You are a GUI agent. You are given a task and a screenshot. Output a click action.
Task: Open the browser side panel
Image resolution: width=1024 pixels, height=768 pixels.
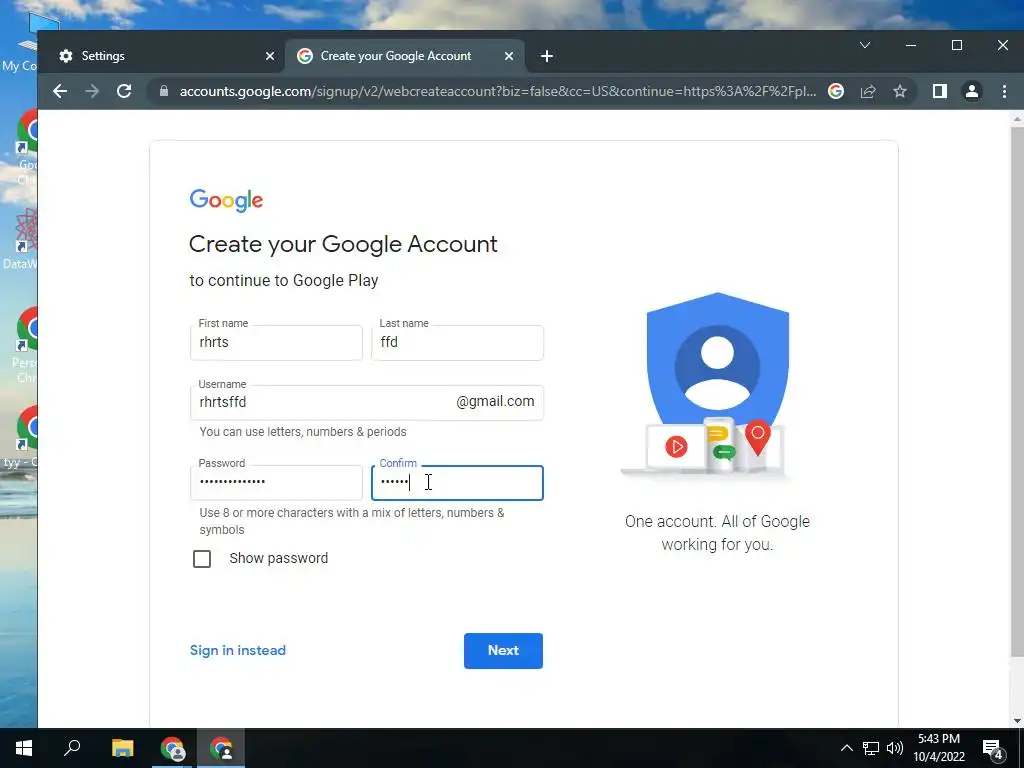pos(940,91)
